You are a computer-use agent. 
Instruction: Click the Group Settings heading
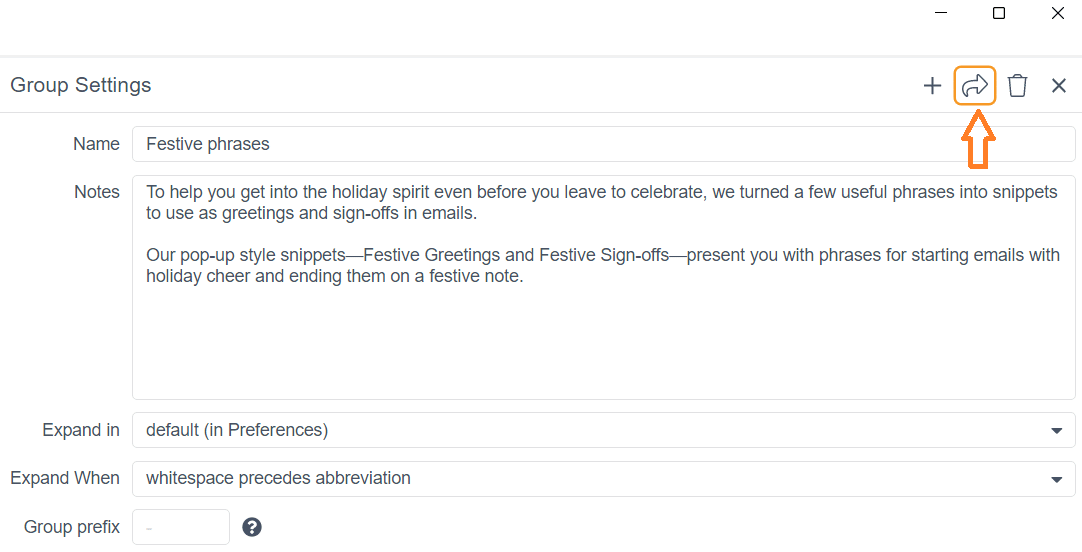tap(81, 85)
